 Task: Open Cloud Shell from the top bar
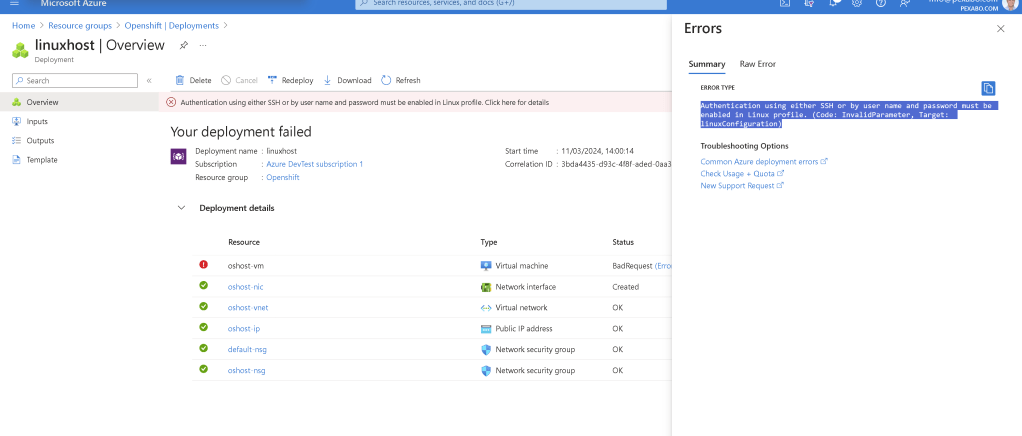[x=785, y=3]
